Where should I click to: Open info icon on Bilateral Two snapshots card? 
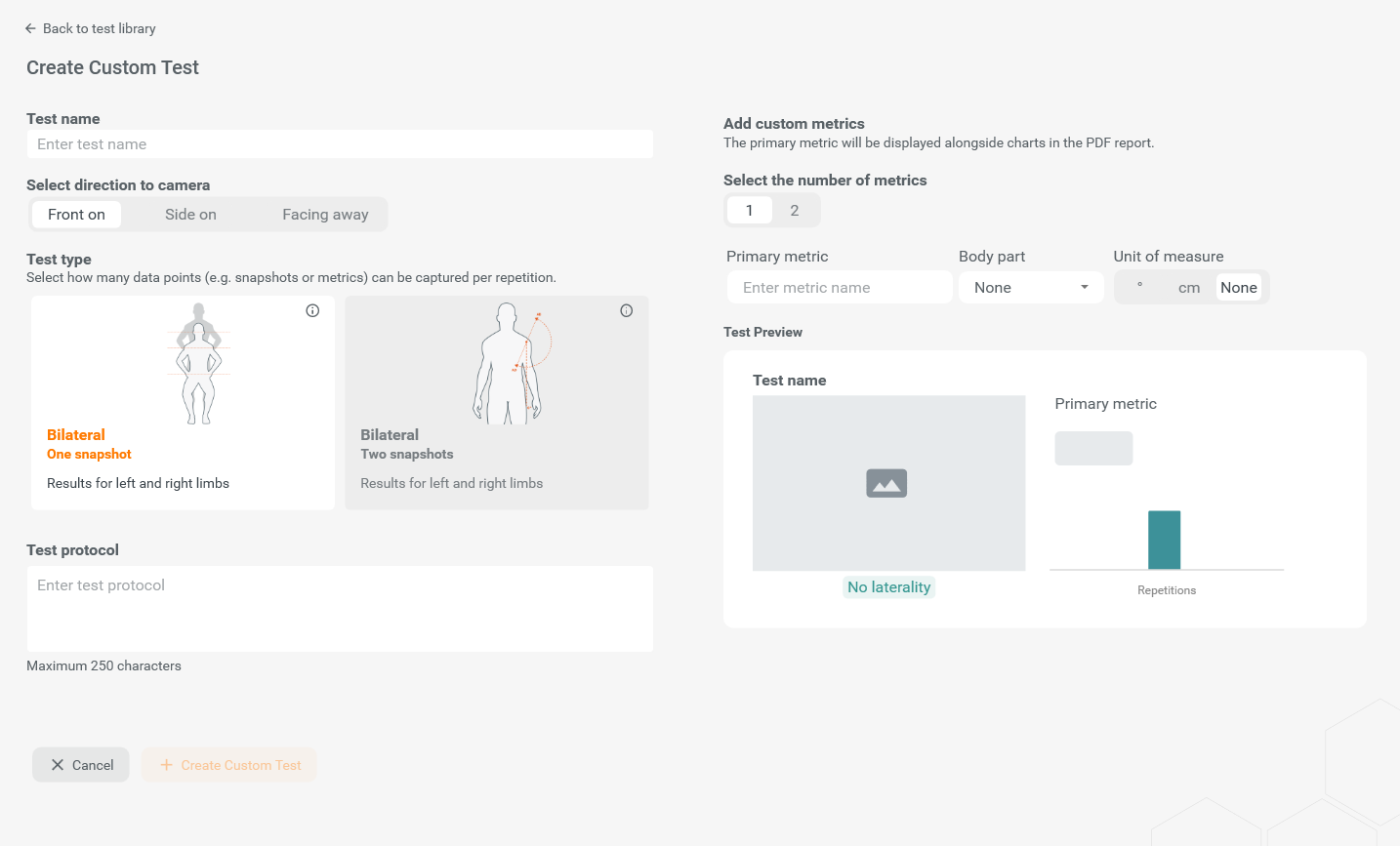tap(627, 310)
